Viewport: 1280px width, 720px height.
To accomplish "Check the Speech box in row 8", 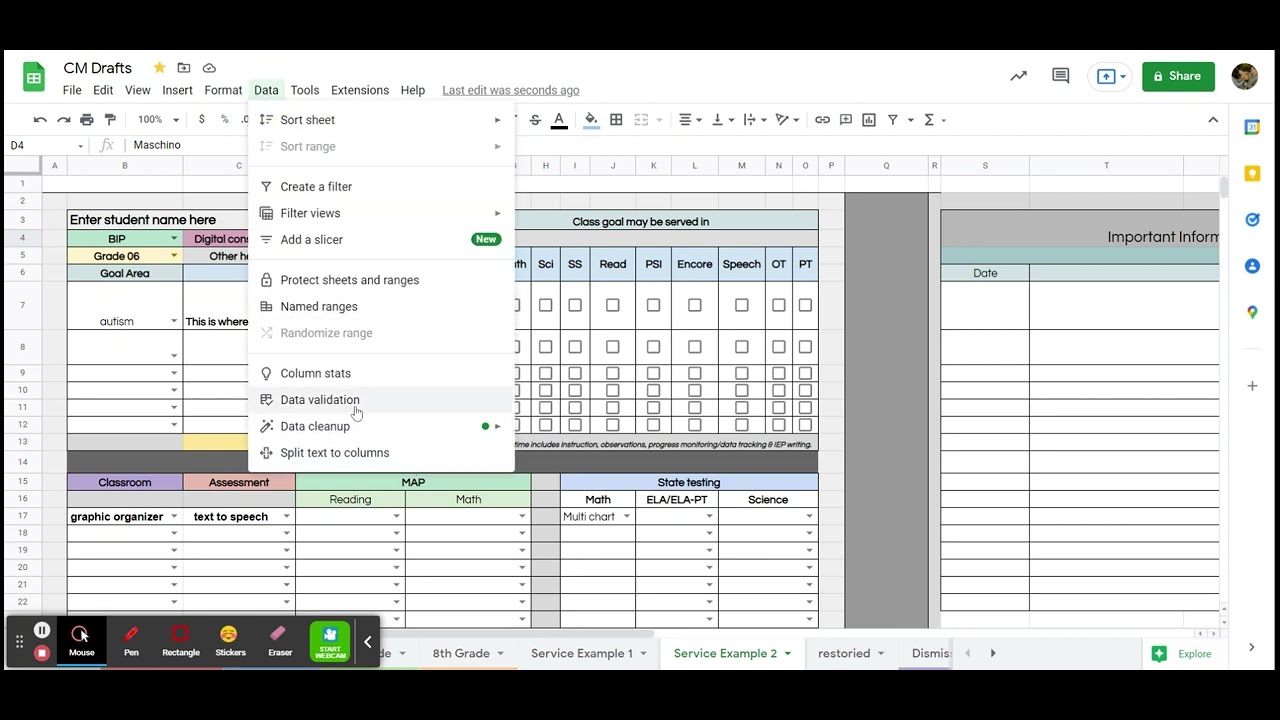I will coord(742,347).
